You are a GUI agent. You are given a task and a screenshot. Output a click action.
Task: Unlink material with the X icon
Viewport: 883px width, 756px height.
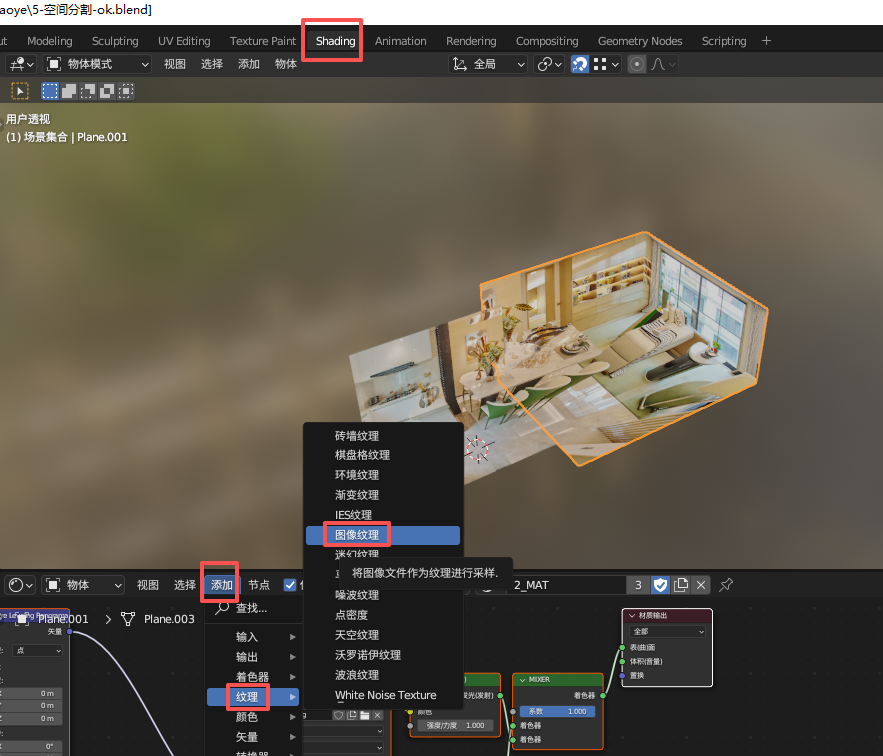pos(701,585)
